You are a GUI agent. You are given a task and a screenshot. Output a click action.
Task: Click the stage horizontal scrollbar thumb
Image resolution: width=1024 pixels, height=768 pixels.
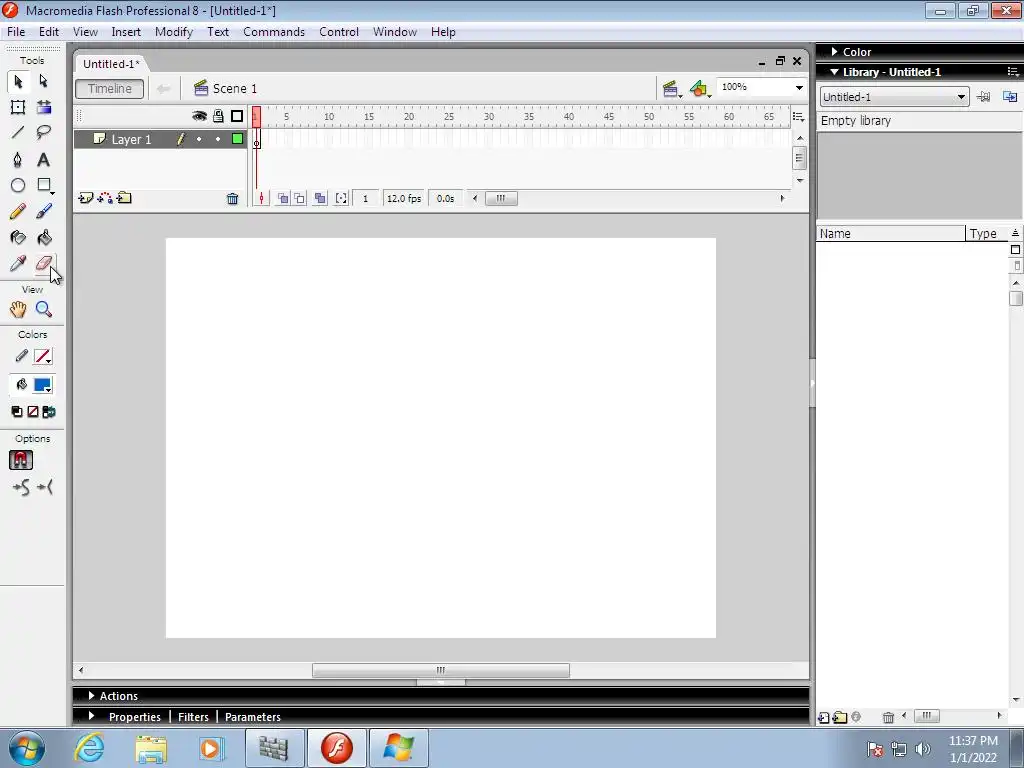click(x=441, y=670)
